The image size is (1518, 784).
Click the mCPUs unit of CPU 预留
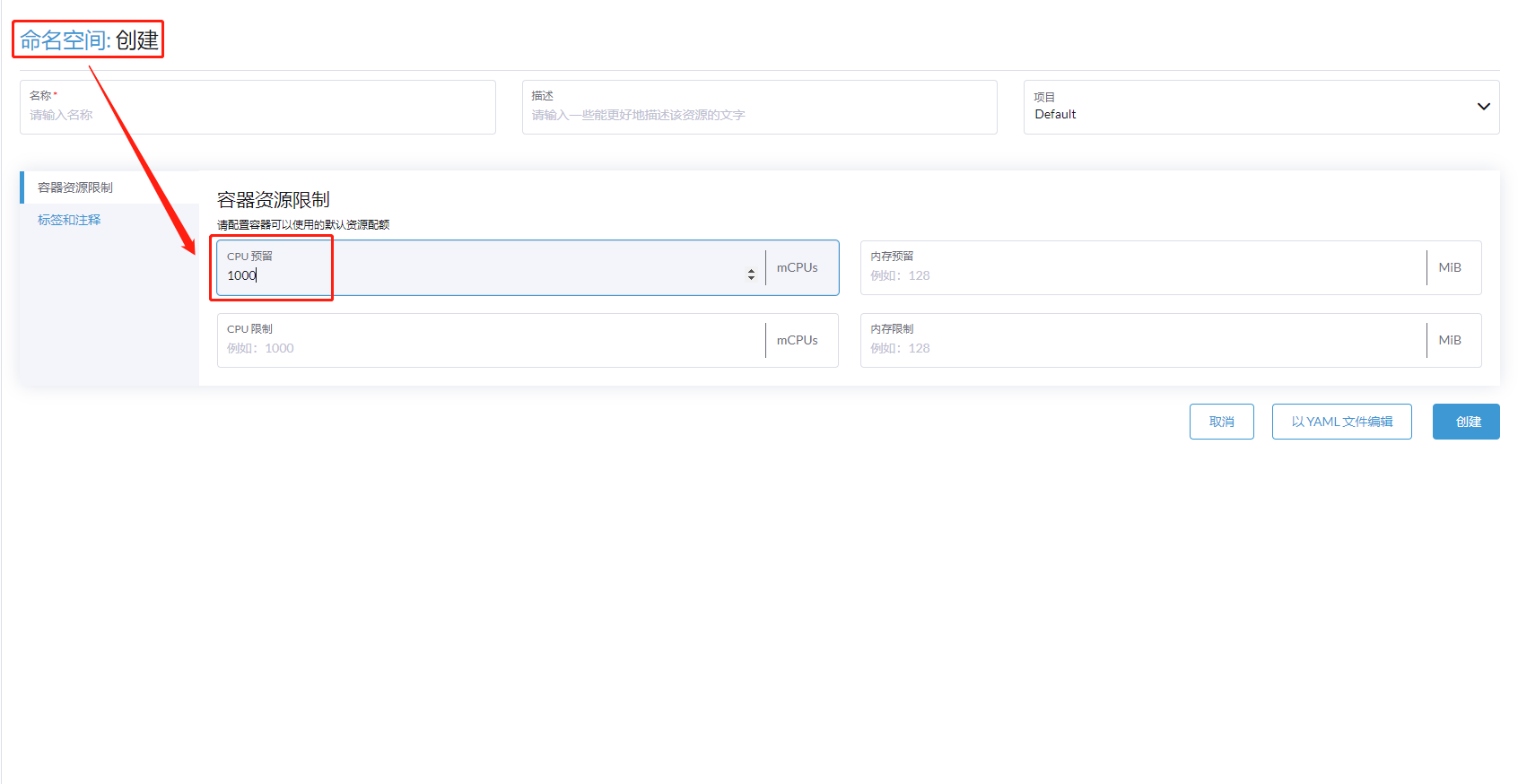(x=798, y=267)
